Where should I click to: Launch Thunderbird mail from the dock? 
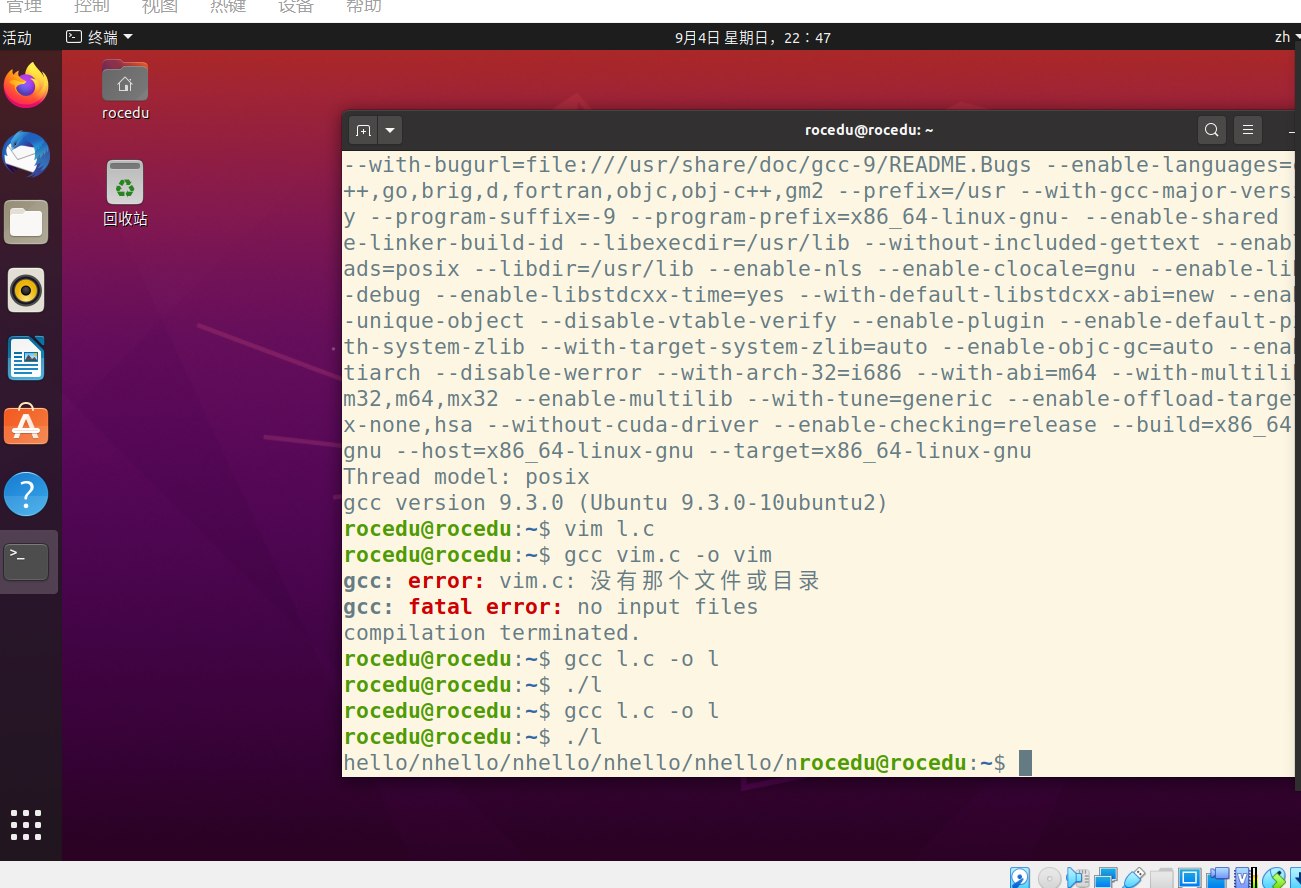coord(26,154)
